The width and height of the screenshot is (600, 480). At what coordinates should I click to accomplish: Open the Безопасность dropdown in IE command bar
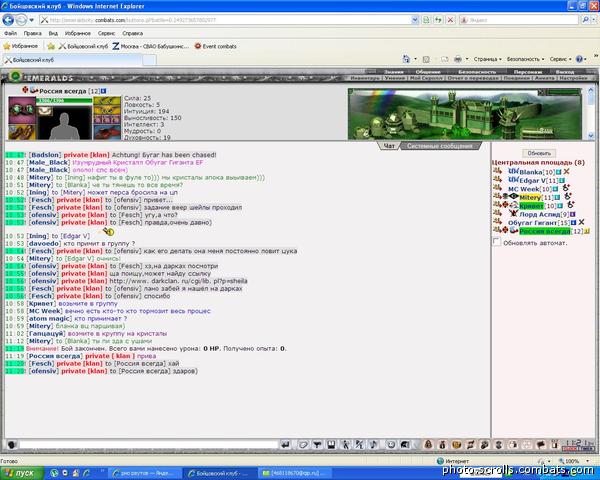tap(525, 59)
